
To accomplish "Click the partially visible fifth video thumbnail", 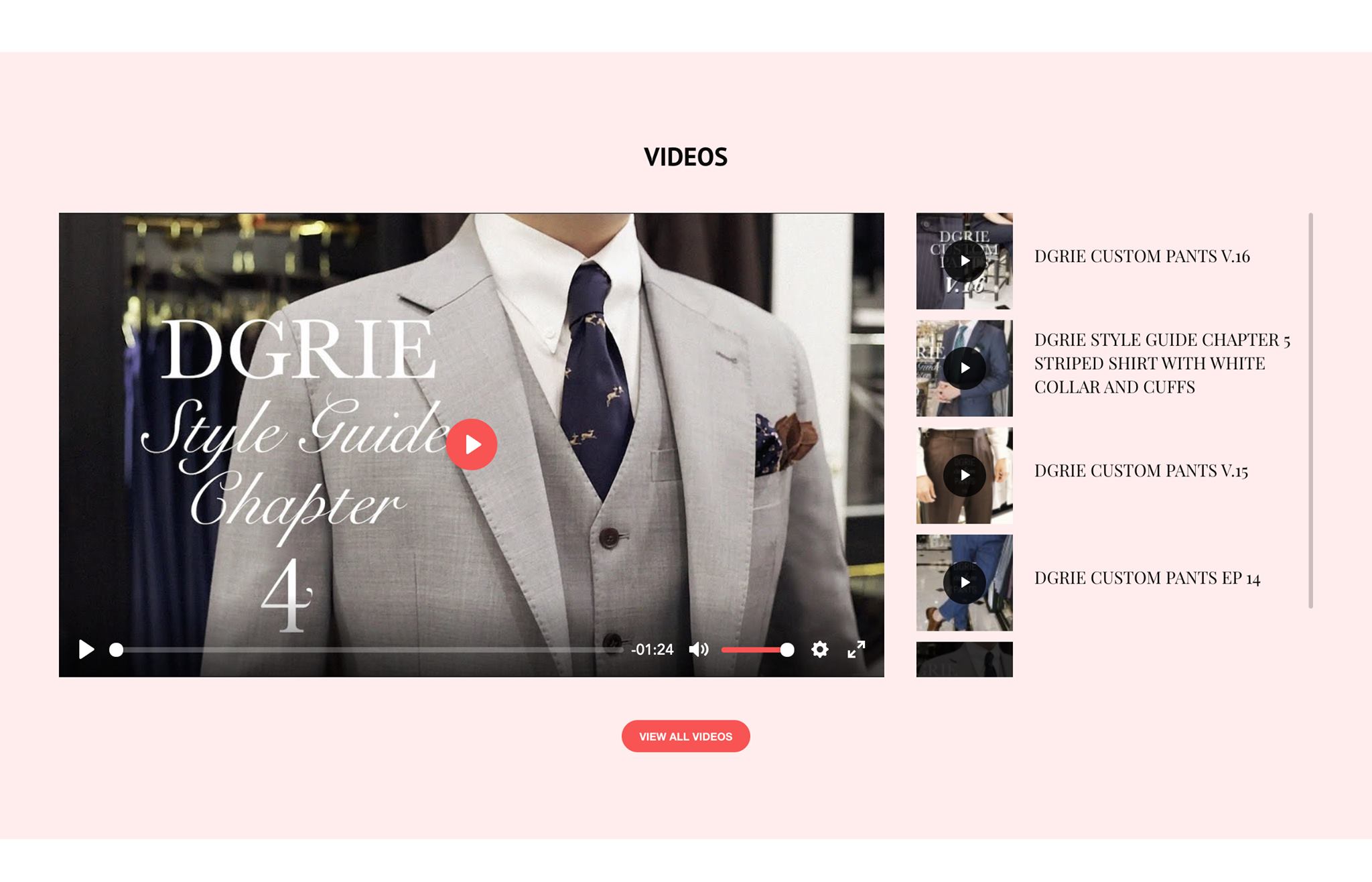I will (964, 660).
